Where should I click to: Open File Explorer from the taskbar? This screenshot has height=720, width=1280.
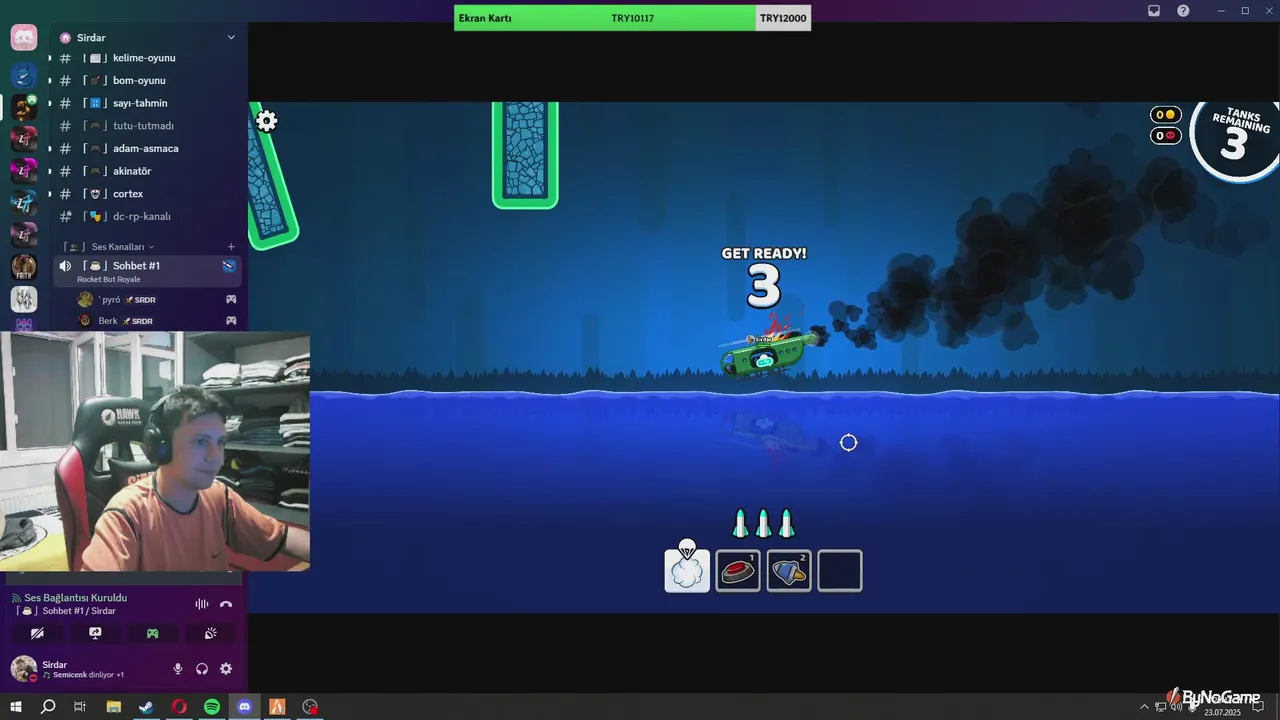click(x=113, y=707)
